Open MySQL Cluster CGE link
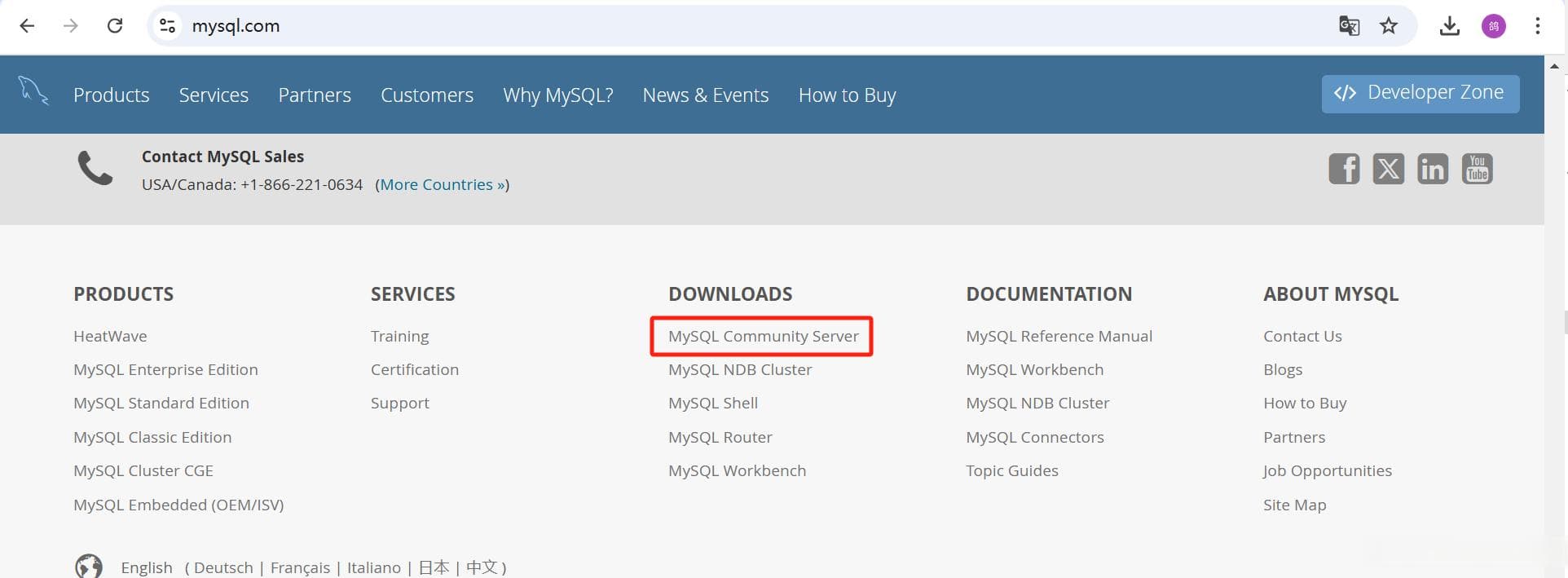This screenshot has height=578, width=1568. (x=143, y=470)
